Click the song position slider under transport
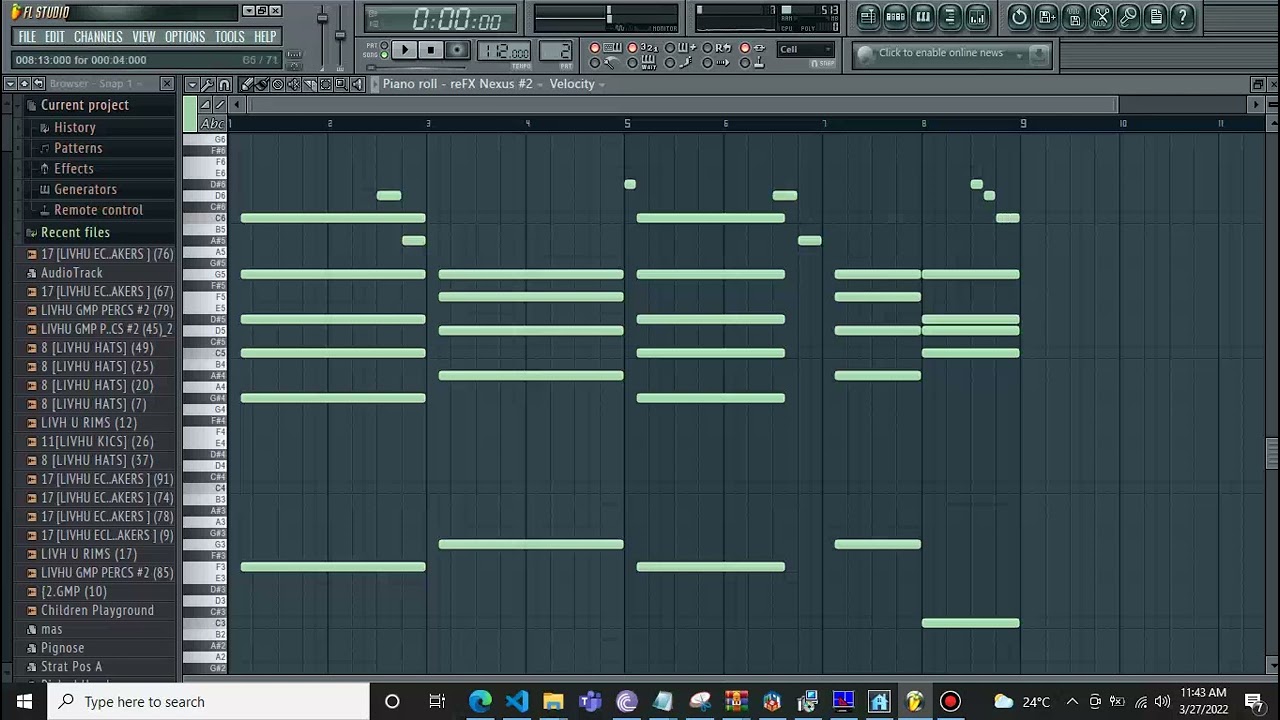 (x=416, y=68)
